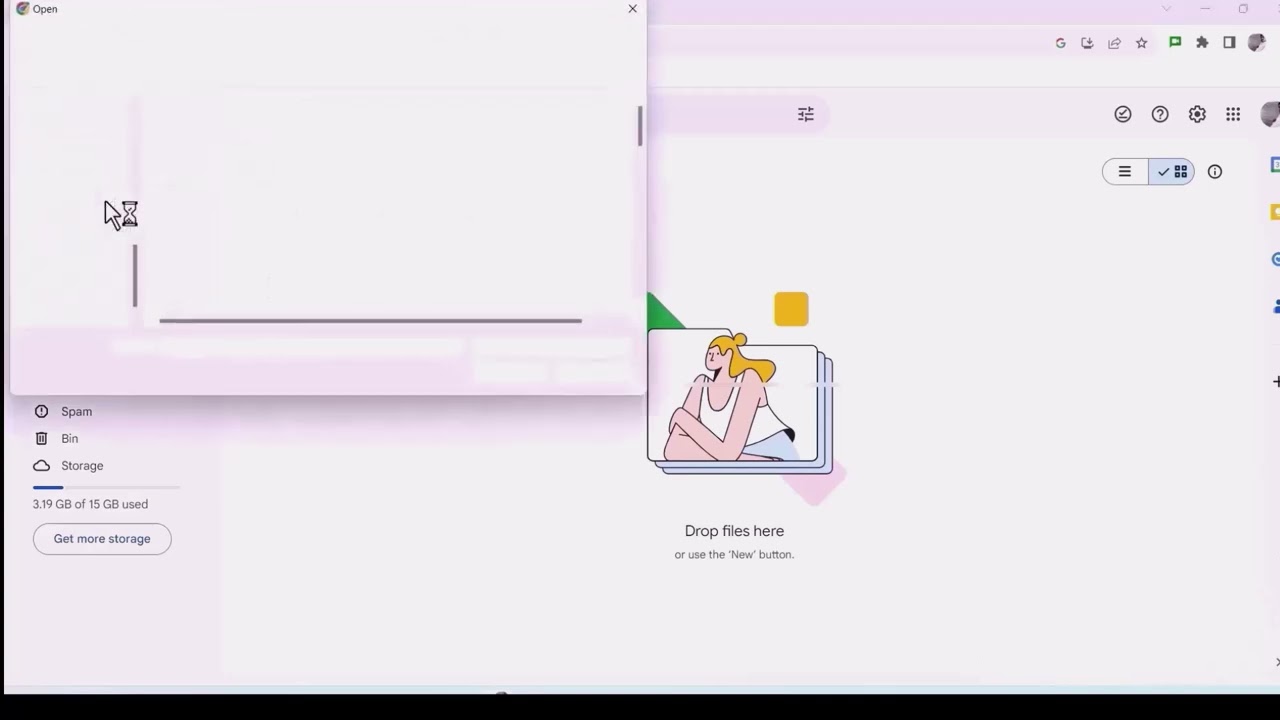Click the '3.19 GB of 15 GB used' text
1280x720 pixels.
tap(90, 504)
